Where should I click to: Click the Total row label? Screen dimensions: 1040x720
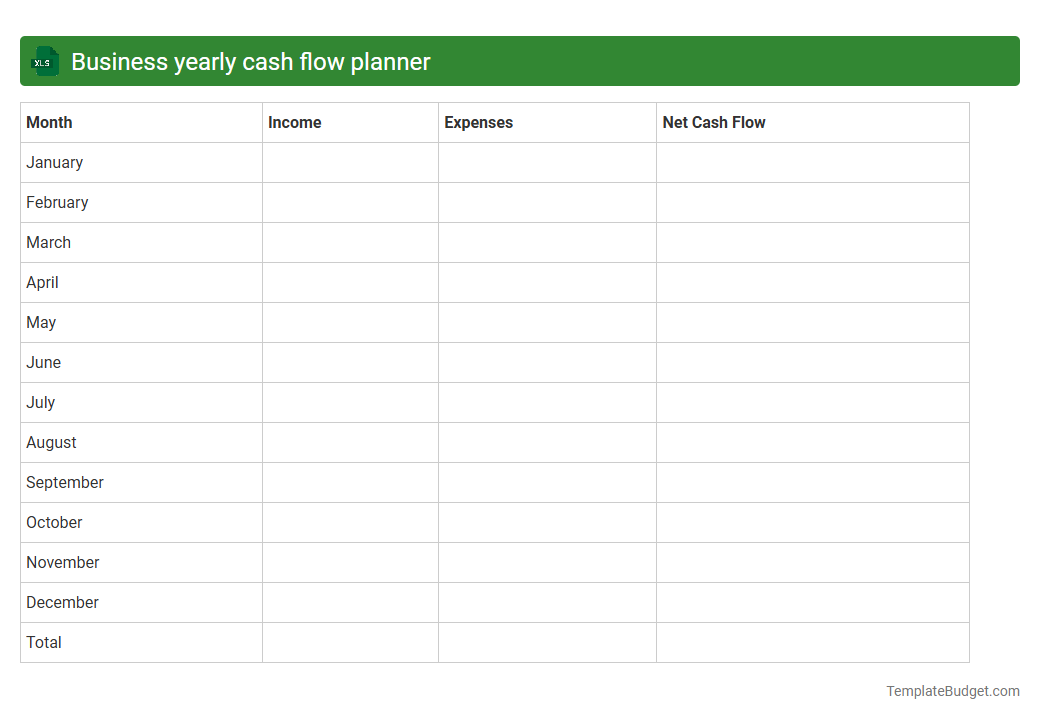(x=44, y=642)
